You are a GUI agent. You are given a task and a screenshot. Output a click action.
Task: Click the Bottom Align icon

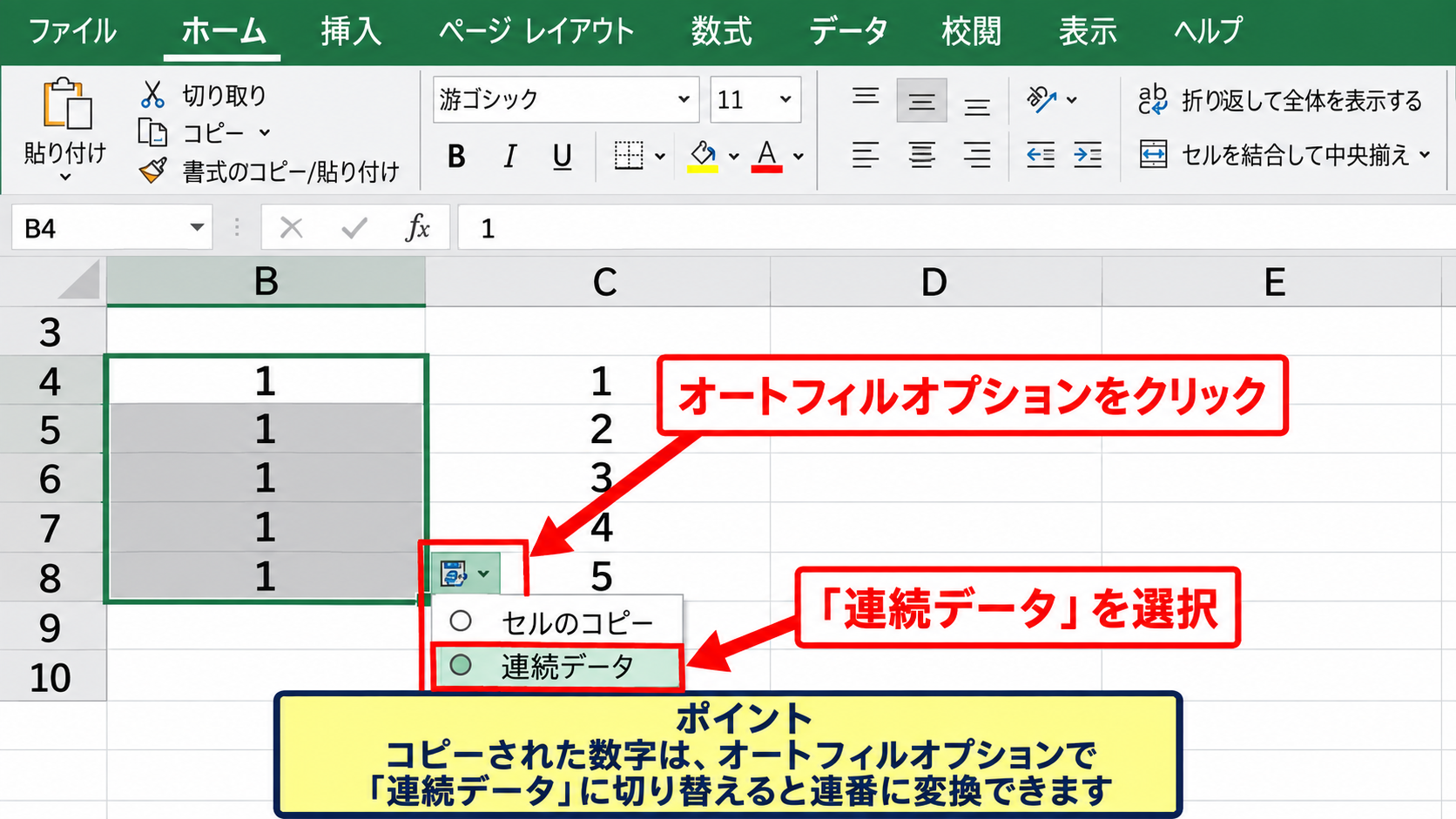coord(977,106)
